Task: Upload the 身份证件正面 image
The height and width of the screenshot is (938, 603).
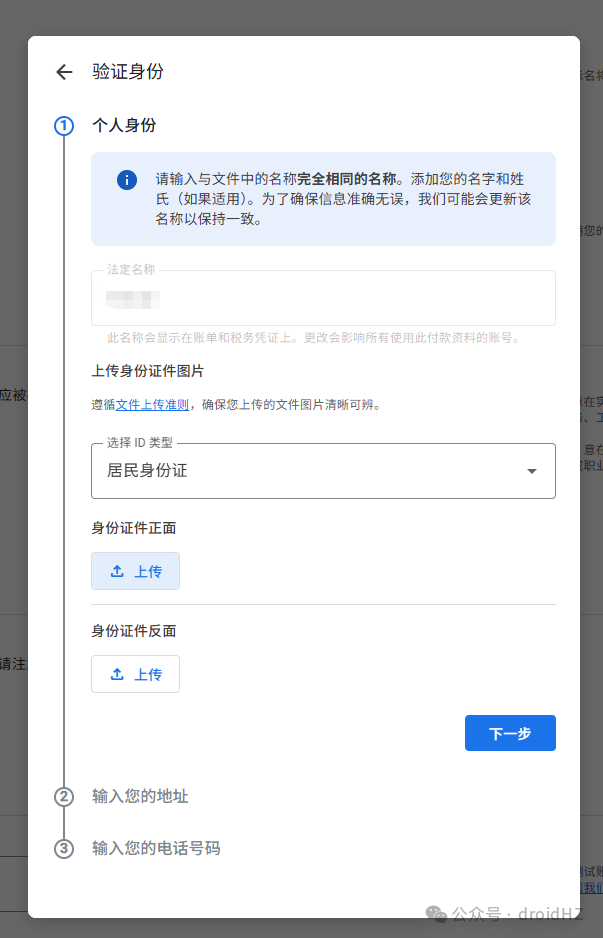Action: point(135,571)
